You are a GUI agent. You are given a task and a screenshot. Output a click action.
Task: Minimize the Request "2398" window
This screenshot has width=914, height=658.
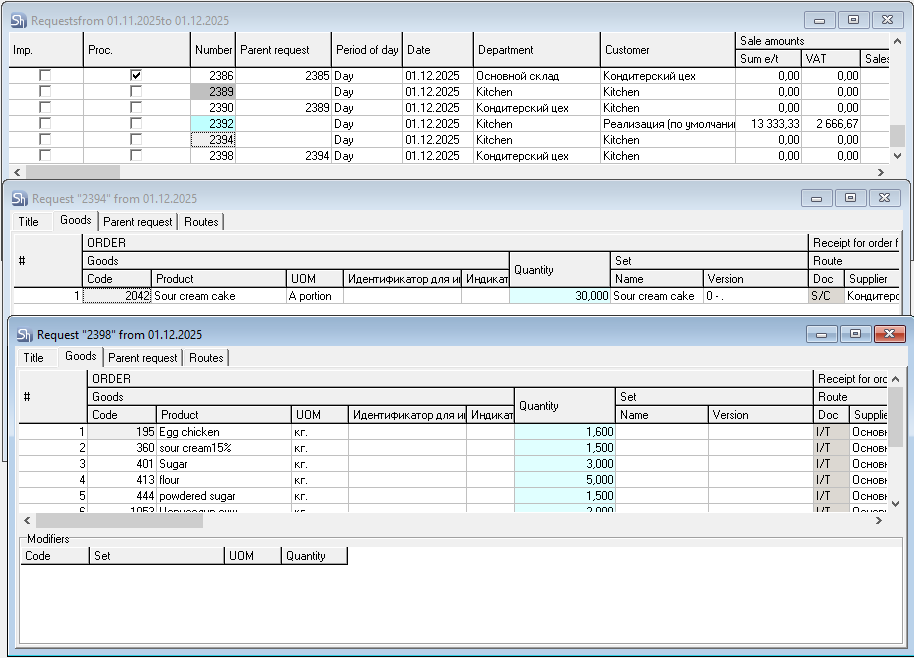click(x=822, y=334)
